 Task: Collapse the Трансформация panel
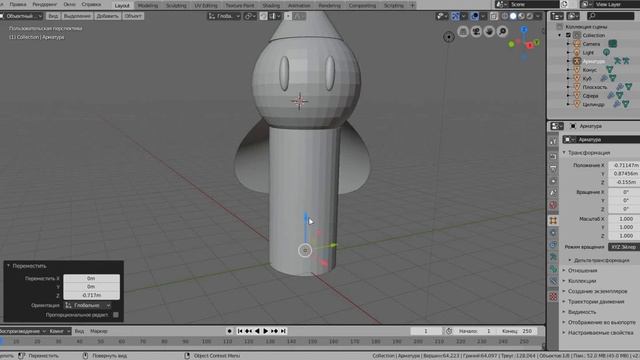click(x=588, y=153)
